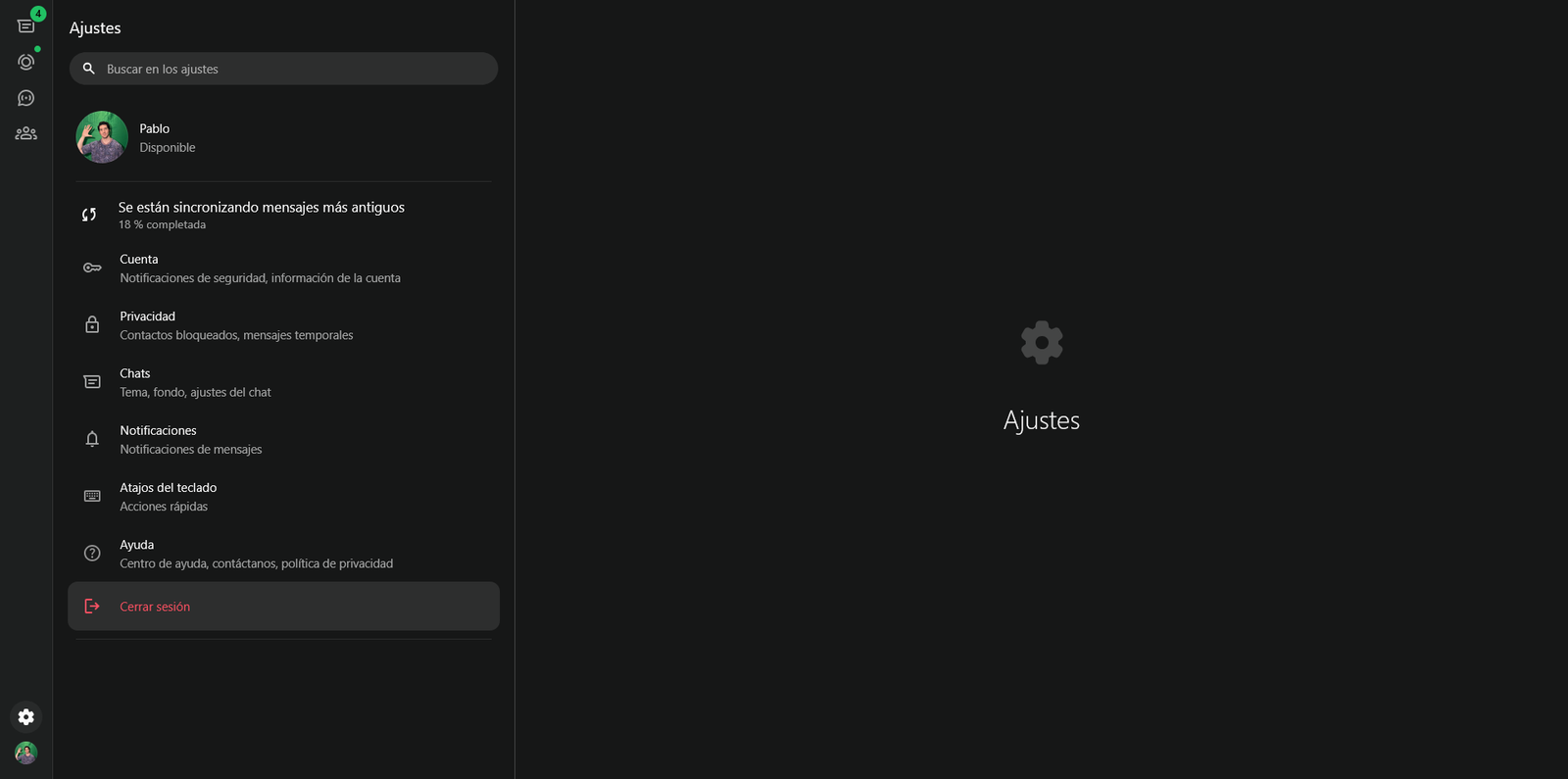Click the key icon beside Cuenta
1568x779 pixels.
coord(92,268)
